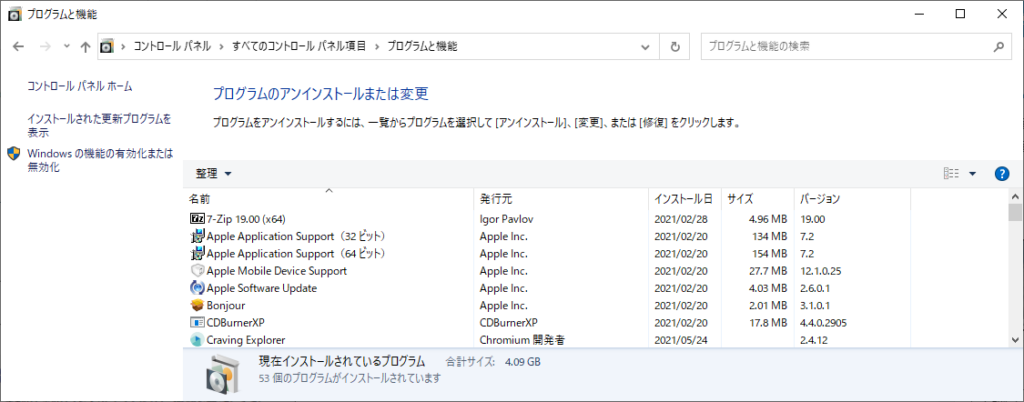Click プログラムと機能 breadcrumb segment
Screen dimensions: 1024x402
tap(423, 46)
